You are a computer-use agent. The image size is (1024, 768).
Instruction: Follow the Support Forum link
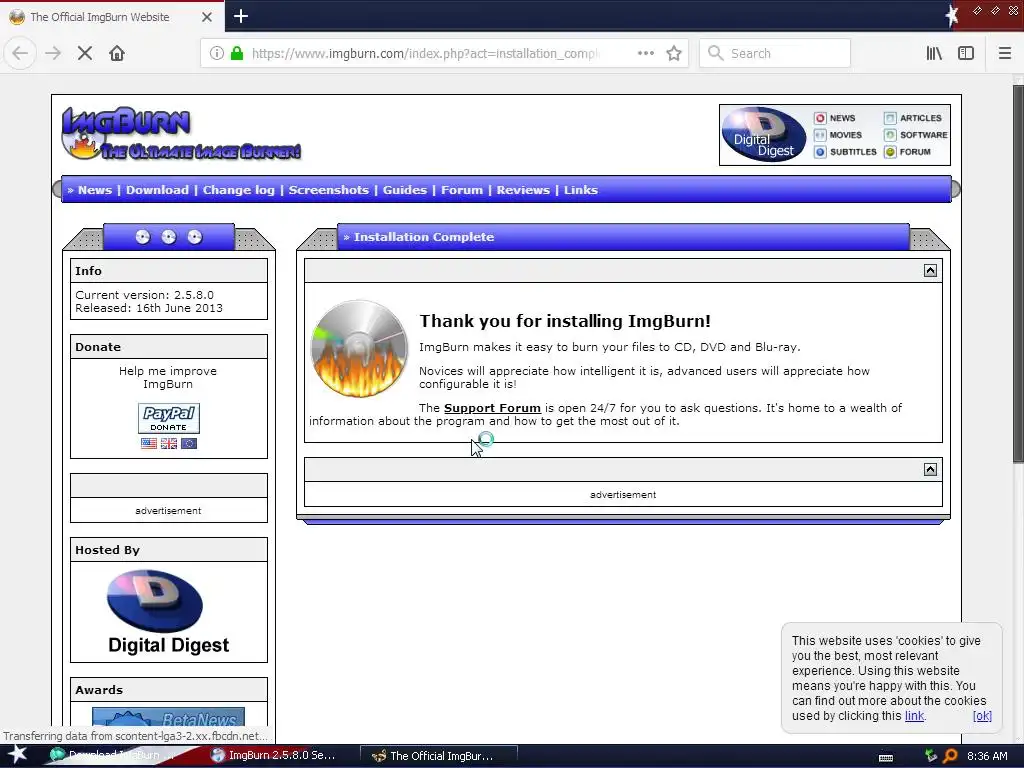click(492, 408)
